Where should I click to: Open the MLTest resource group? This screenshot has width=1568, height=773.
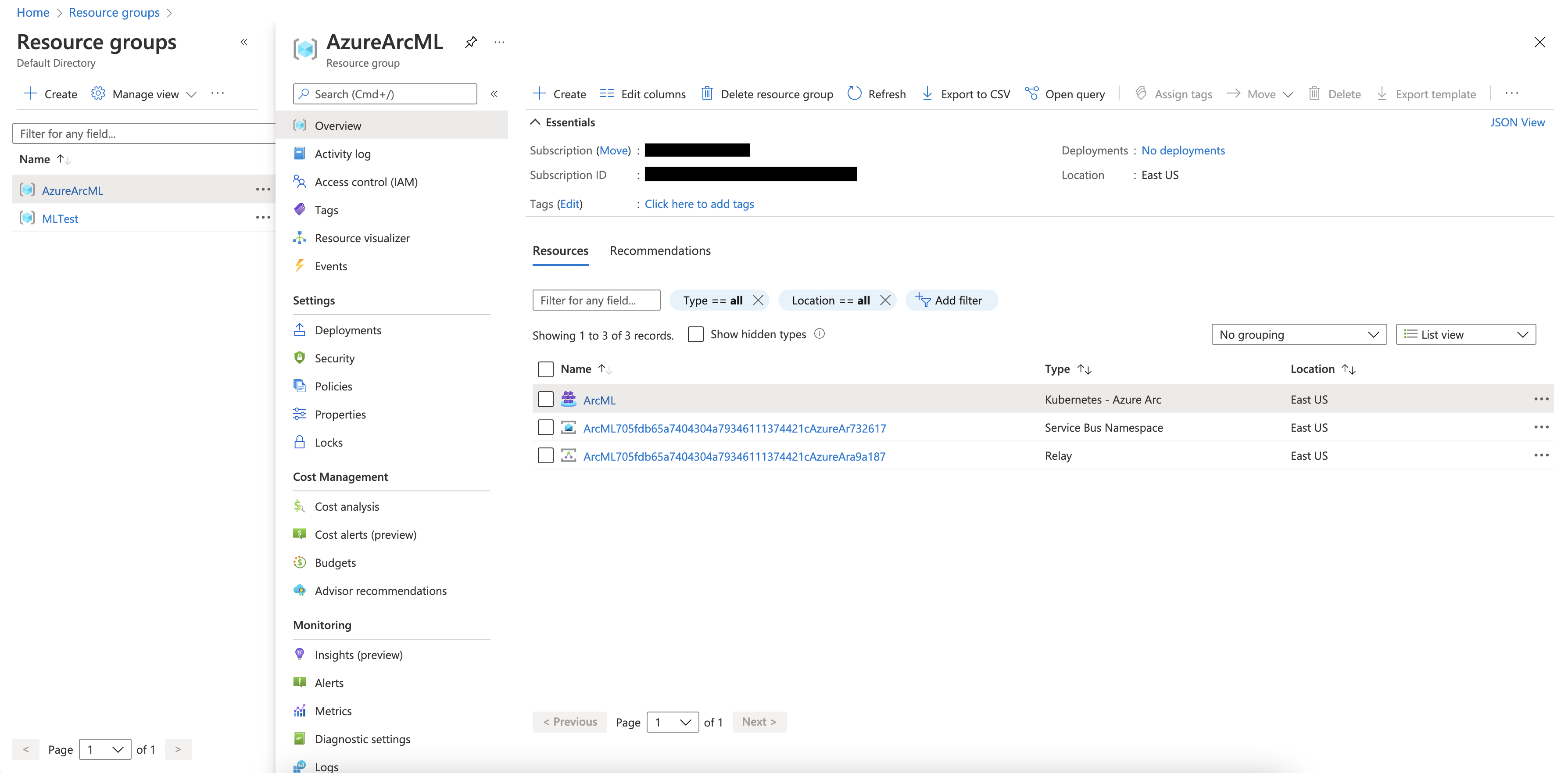tap(60, 218)
